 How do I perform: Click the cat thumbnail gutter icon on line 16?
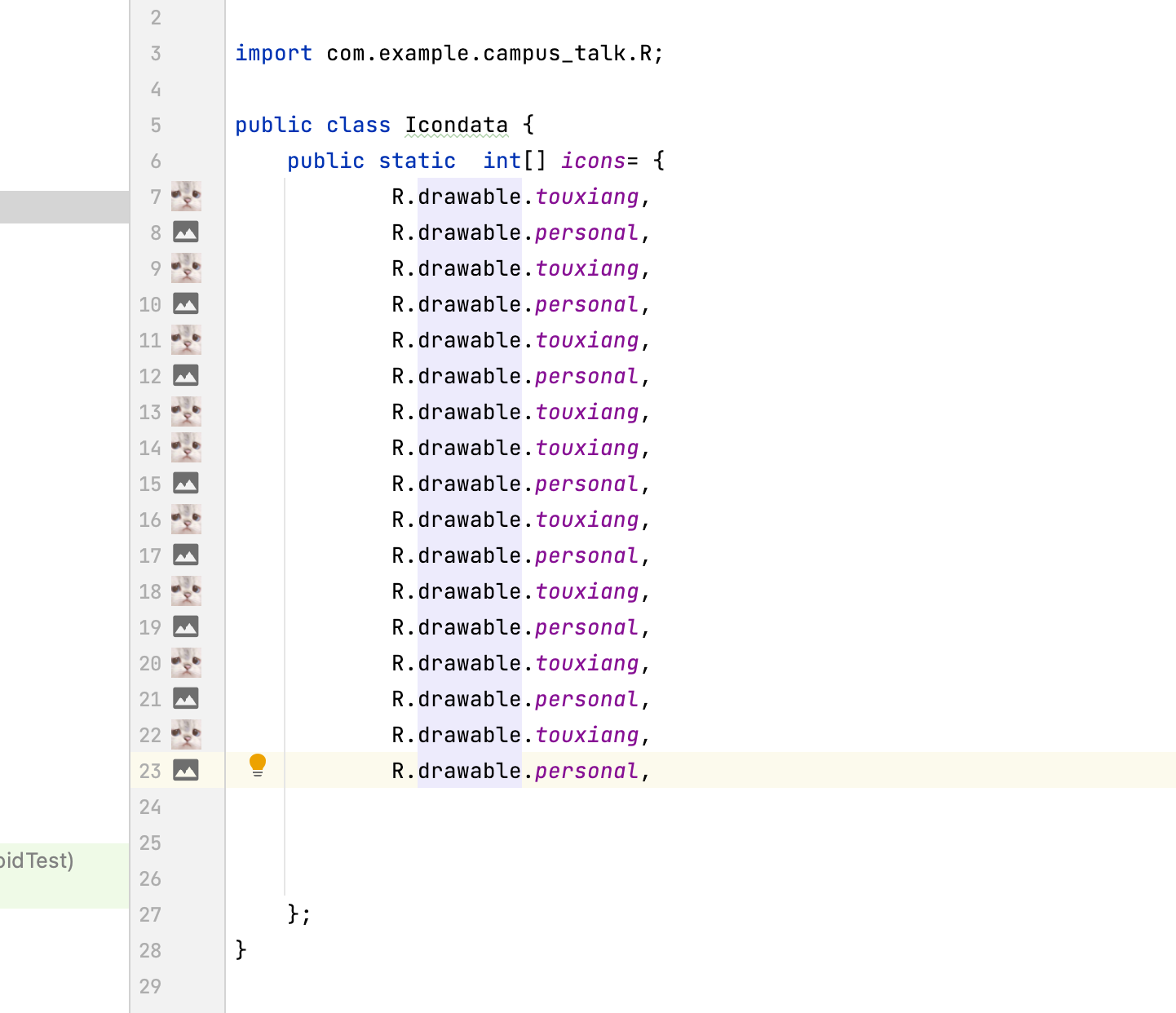[186, 520]
